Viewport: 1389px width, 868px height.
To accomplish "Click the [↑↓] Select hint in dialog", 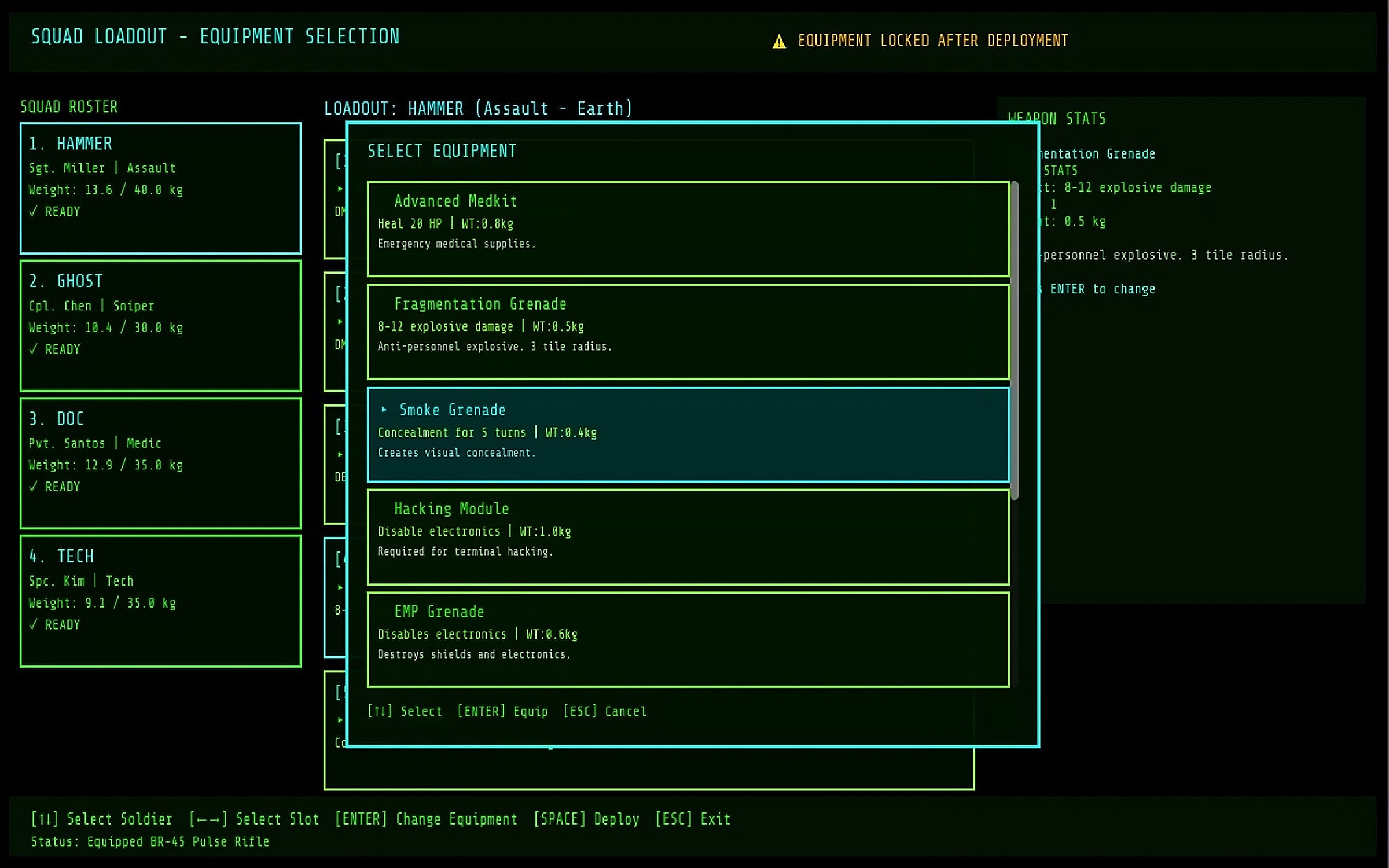I will click(405, 711).
